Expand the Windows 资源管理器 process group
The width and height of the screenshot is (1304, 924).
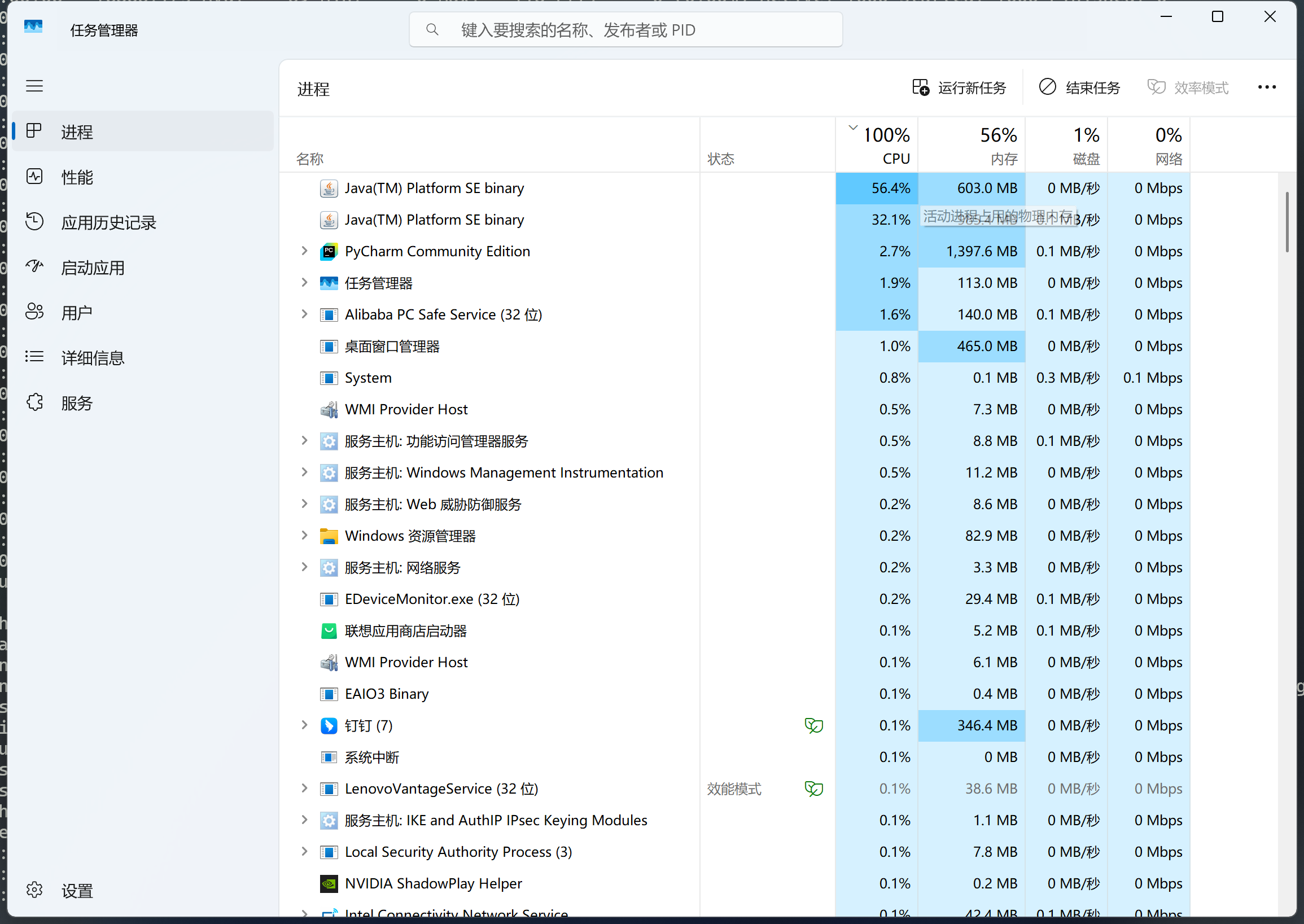click(304, 536)
